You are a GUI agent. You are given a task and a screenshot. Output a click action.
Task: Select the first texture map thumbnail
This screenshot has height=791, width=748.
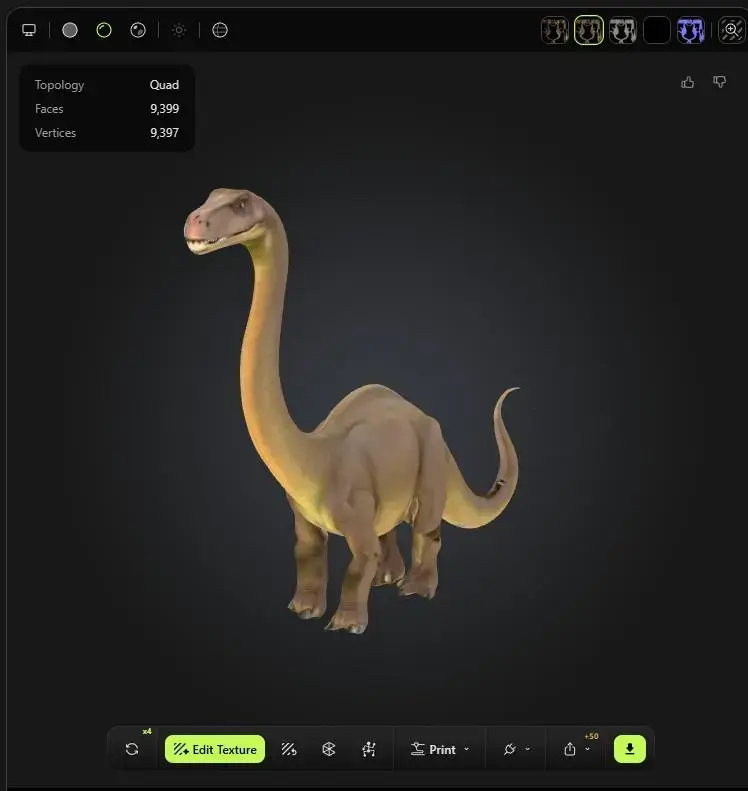coord(555,30)
